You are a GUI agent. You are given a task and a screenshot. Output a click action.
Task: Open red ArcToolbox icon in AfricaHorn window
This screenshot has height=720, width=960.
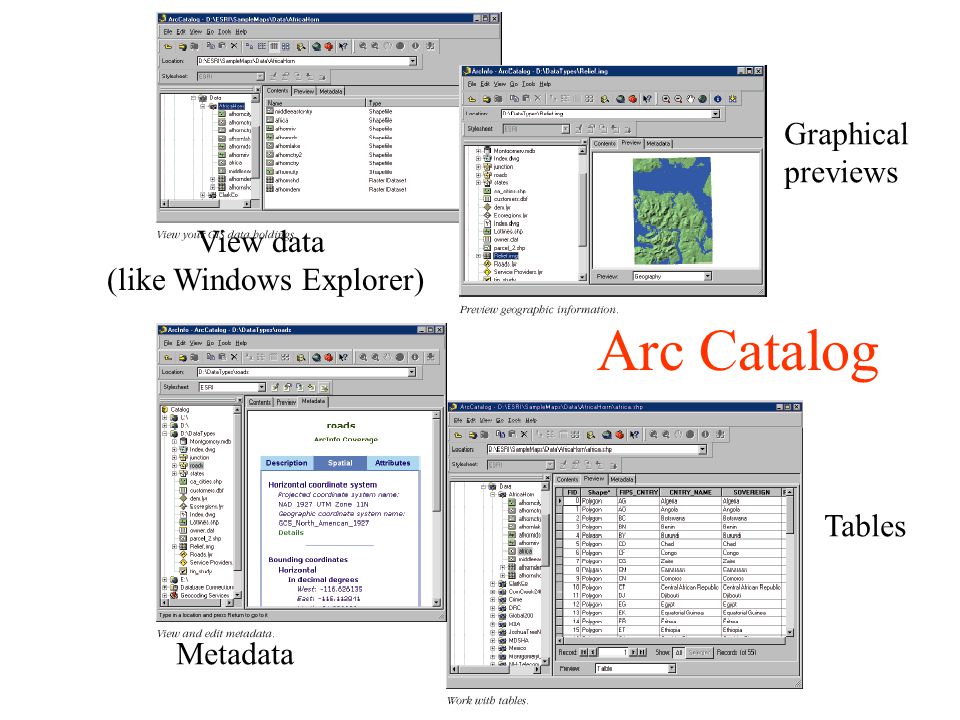coord(329,46)
